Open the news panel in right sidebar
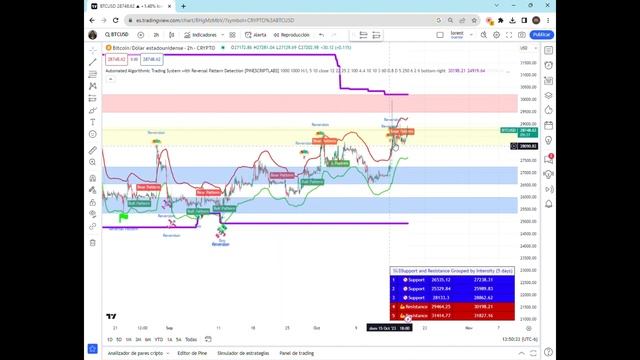 (549, 80)
